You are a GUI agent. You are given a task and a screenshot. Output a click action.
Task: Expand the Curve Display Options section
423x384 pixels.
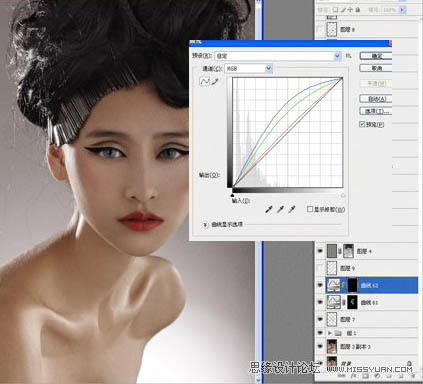(x=205, y=225)
